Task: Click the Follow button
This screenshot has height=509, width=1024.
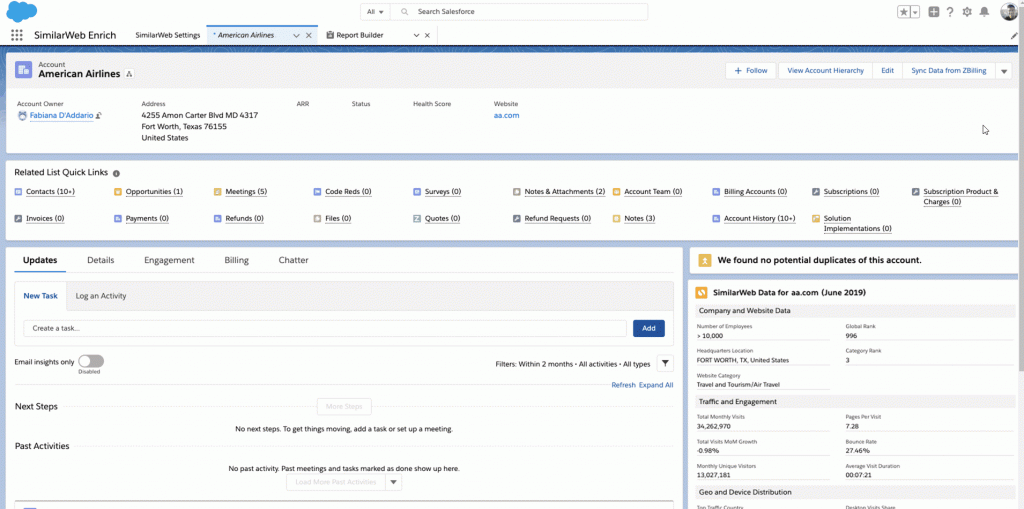Action: tap(751, 71)
